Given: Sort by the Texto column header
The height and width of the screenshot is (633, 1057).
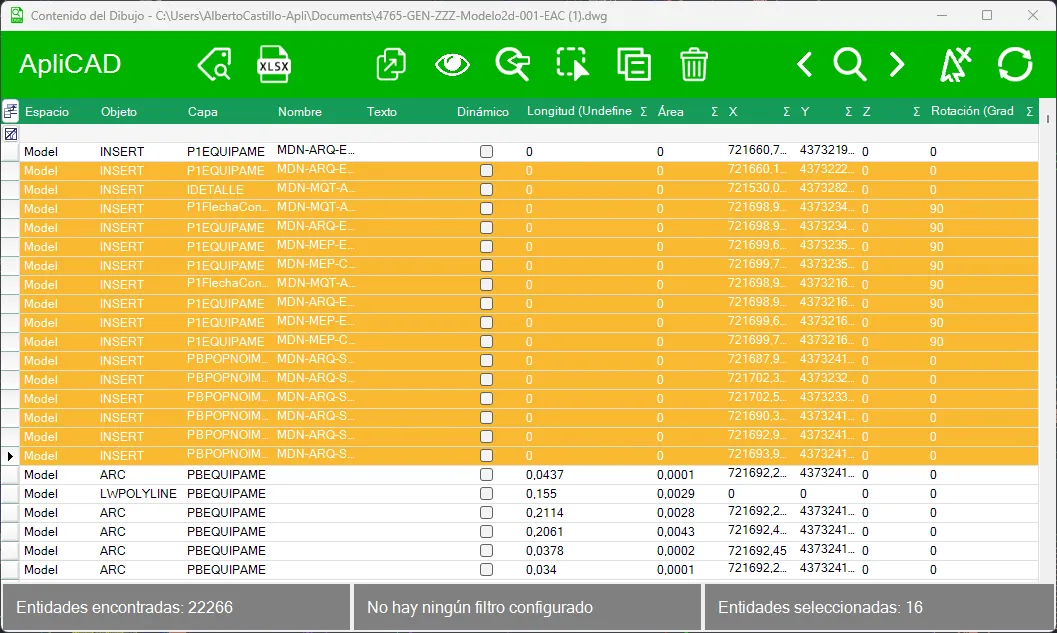Looking at the screenshot, I should tap(382, 112).
